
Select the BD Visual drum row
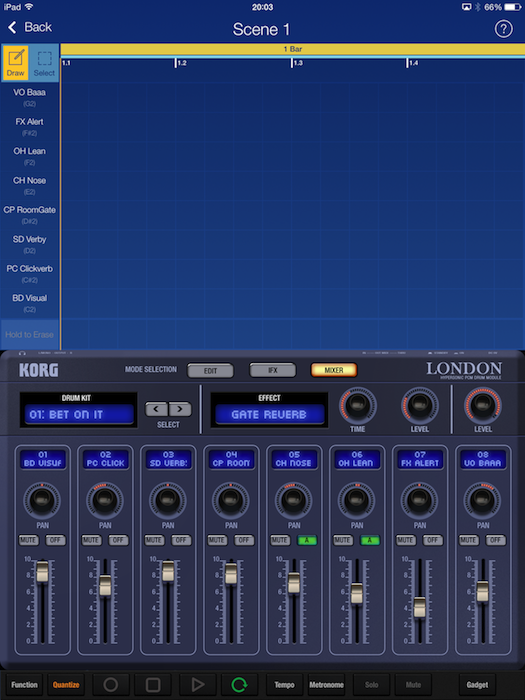tap(29, 303)
